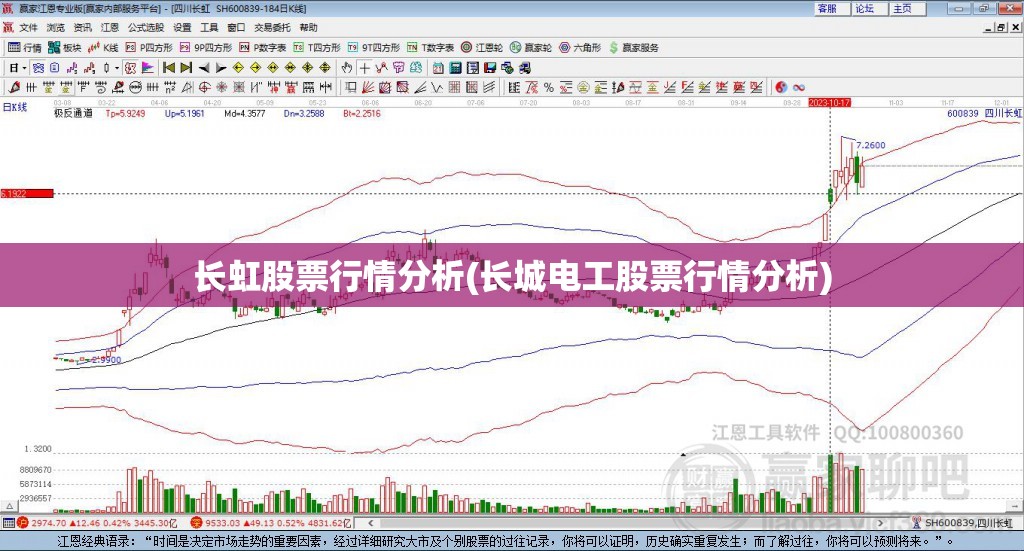Open the 窗口 menu
Viewport: 1024px width, 551px height.
tap(236, 27)
